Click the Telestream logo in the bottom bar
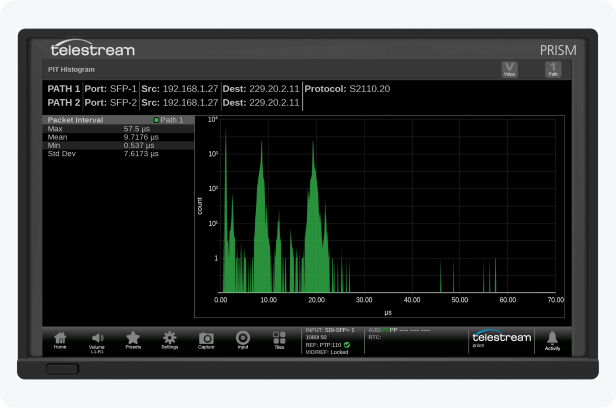This screenshot has height=408, width=616. (501, 338)
